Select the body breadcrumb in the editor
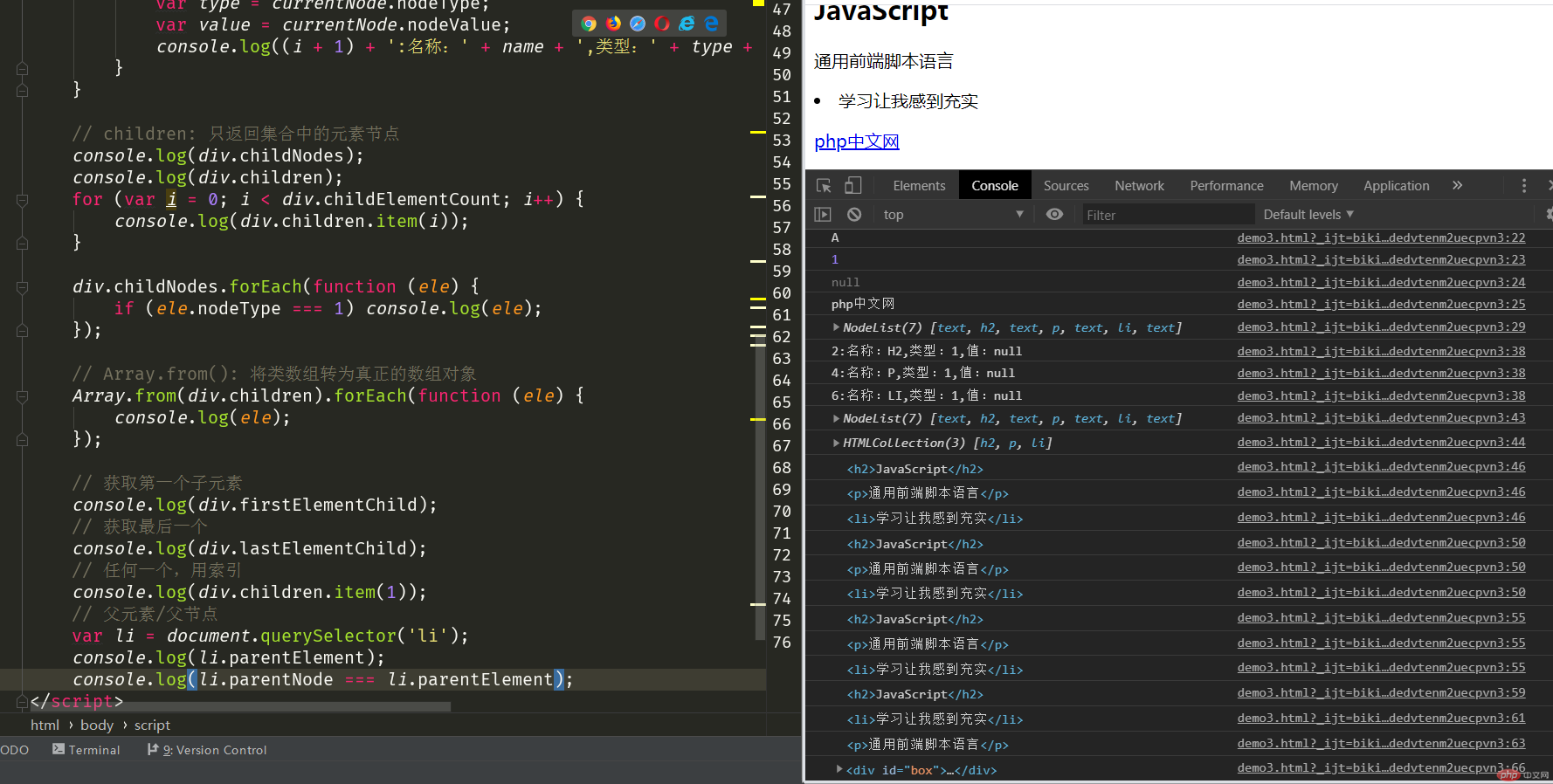This screenshot has width=1553, height=784. (x=97, y=725)
